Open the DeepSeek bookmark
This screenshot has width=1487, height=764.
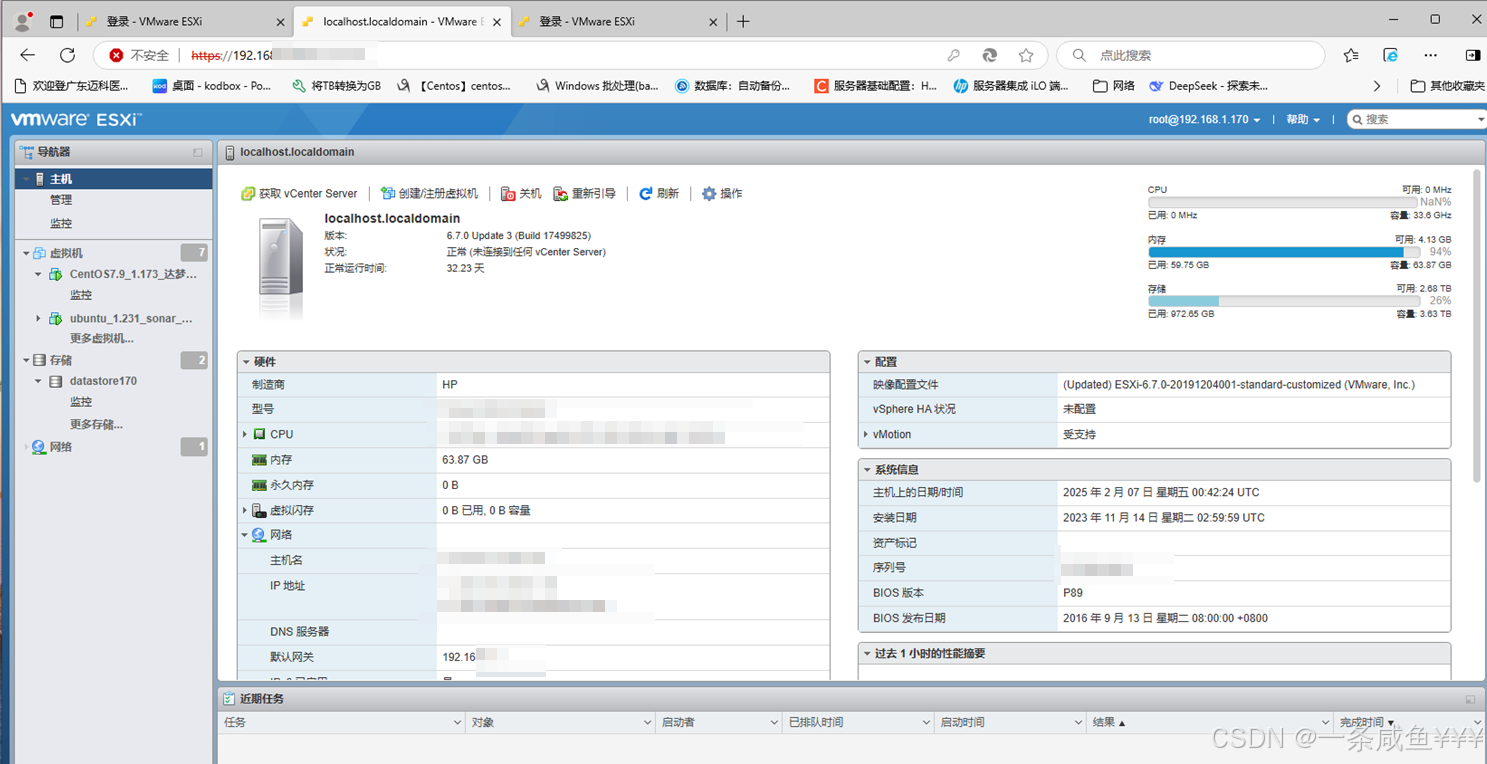tap(1209, 86)
